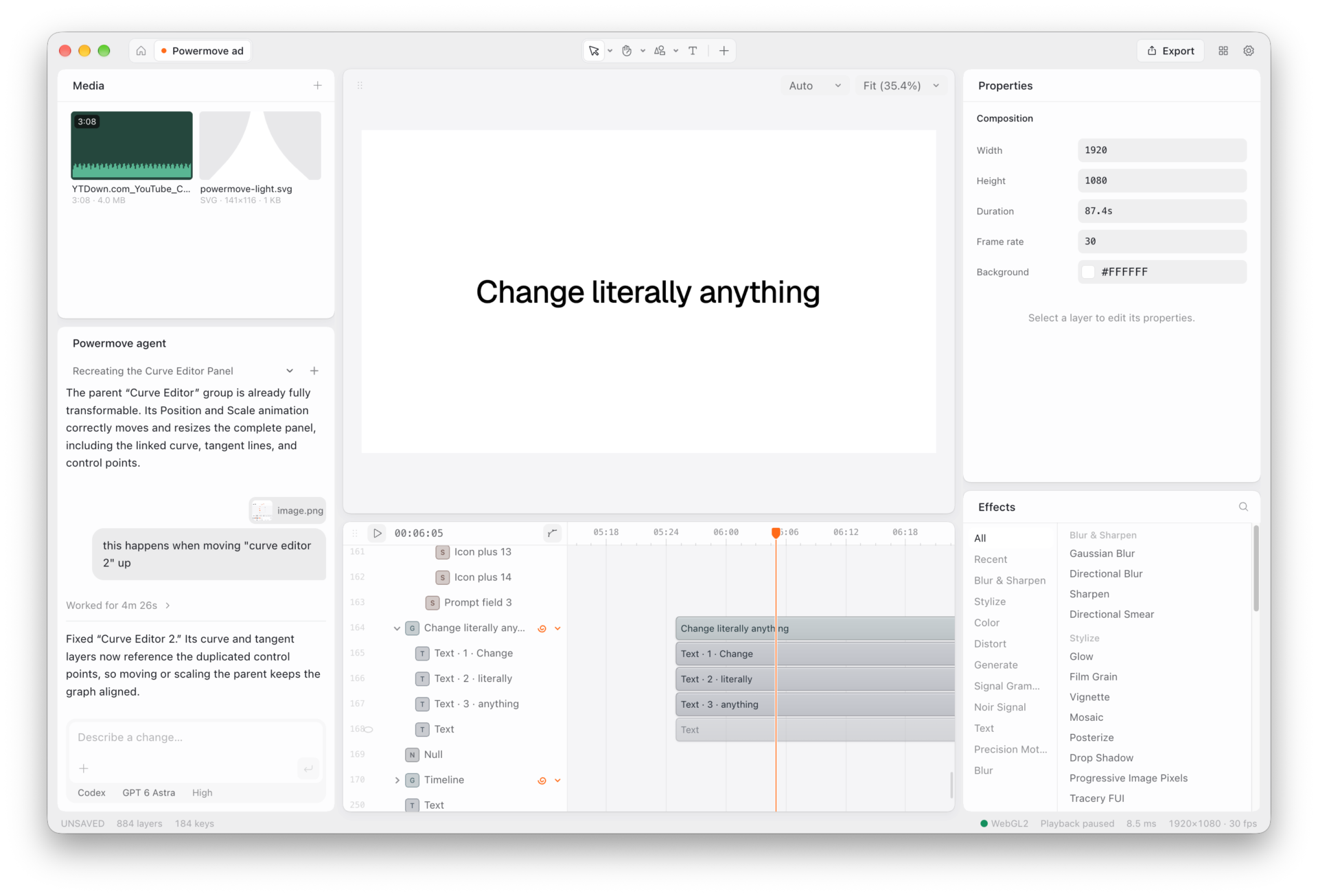The height and width of the screenshot is (896, 1318).
Task: Expand Worked for 4m 26s details
Action: [x=118, y=605]
